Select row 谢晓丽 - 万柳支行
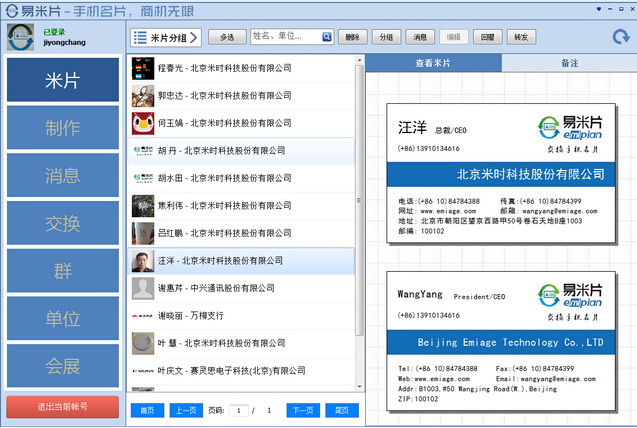Image resolution: width=637 pixels, height=428 pixels. pyautogui.click(x=242, y=316)
